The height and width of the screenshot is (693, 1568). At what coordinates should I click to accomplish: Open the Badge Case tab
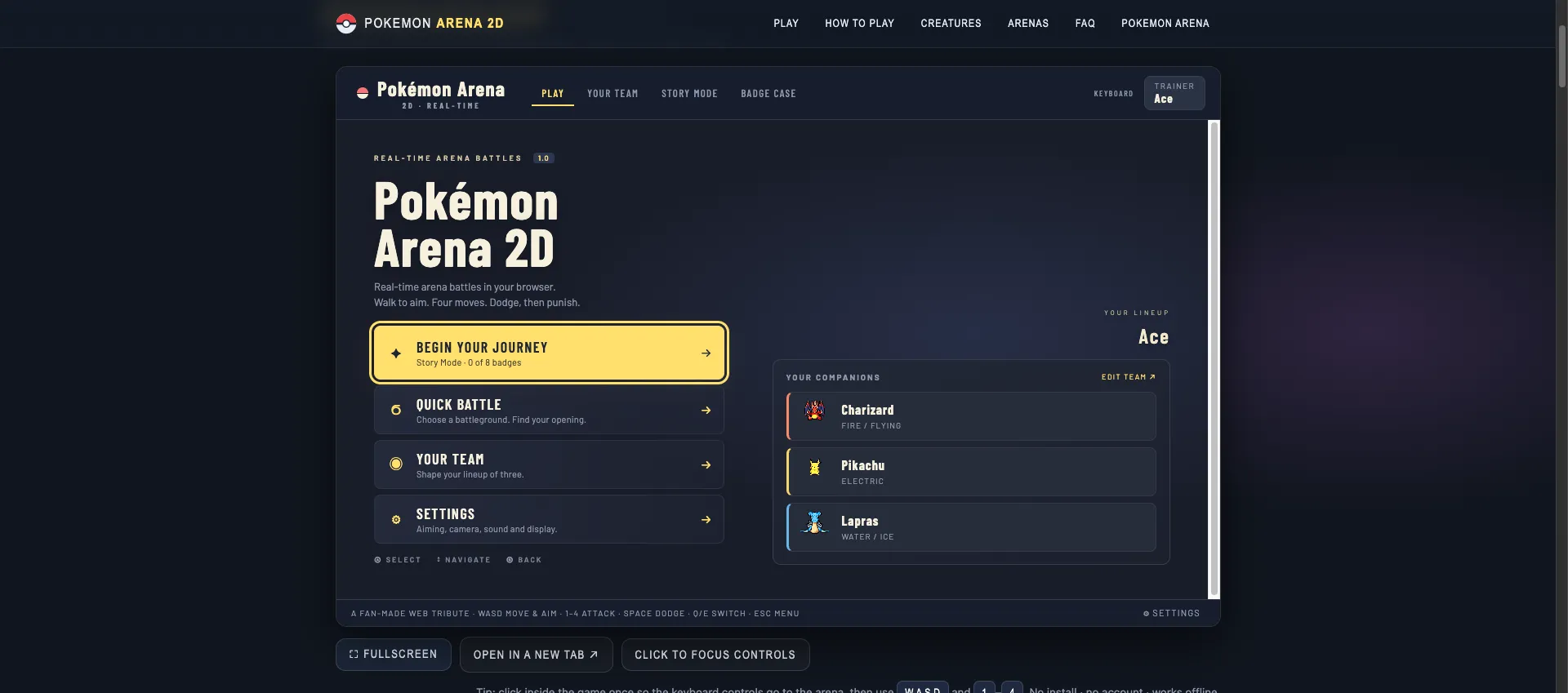tap(768, 94)
